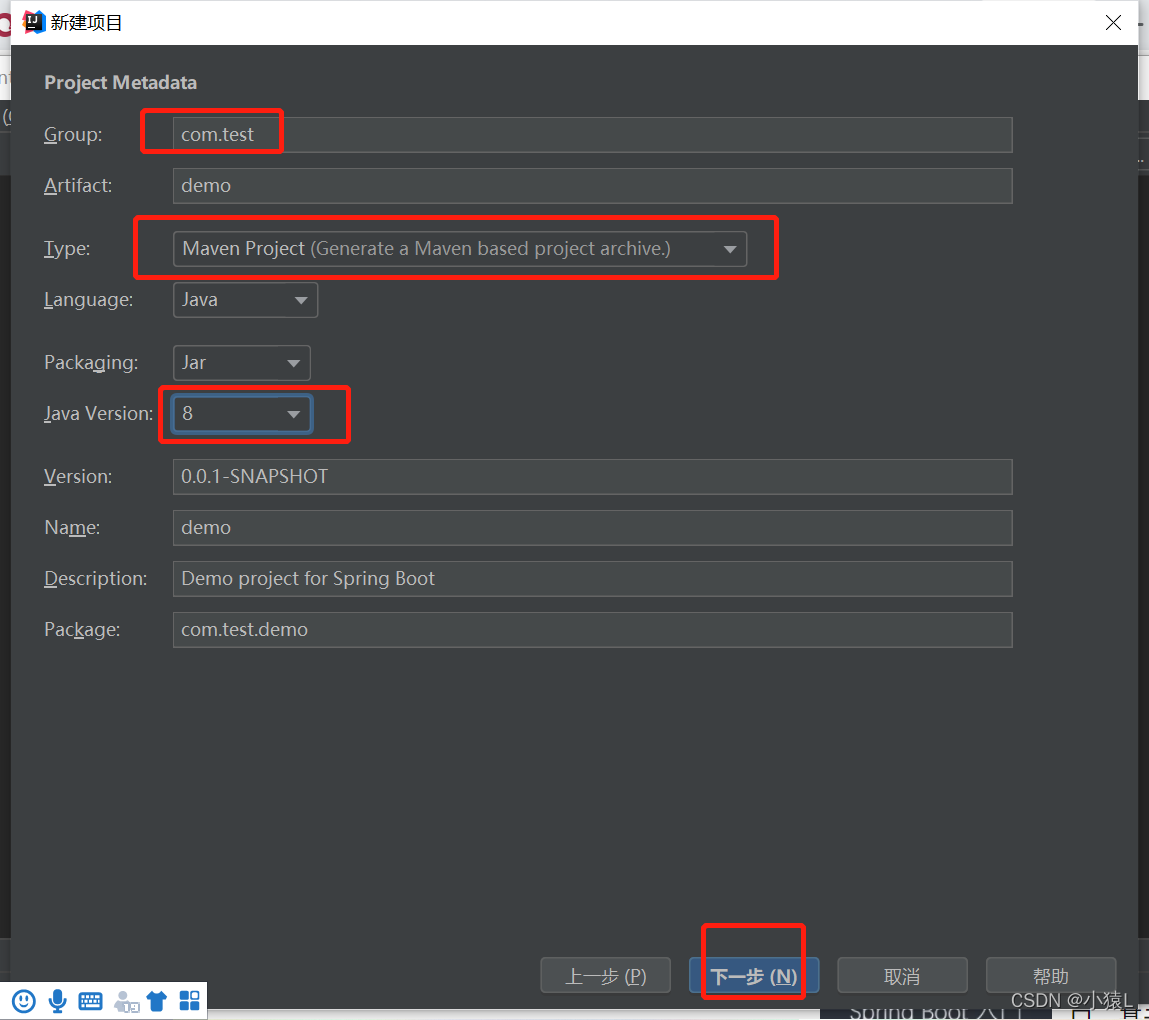1149x1020 pixels.
Task: Click the Packaging label text
Action: click(x=91, y=363)
